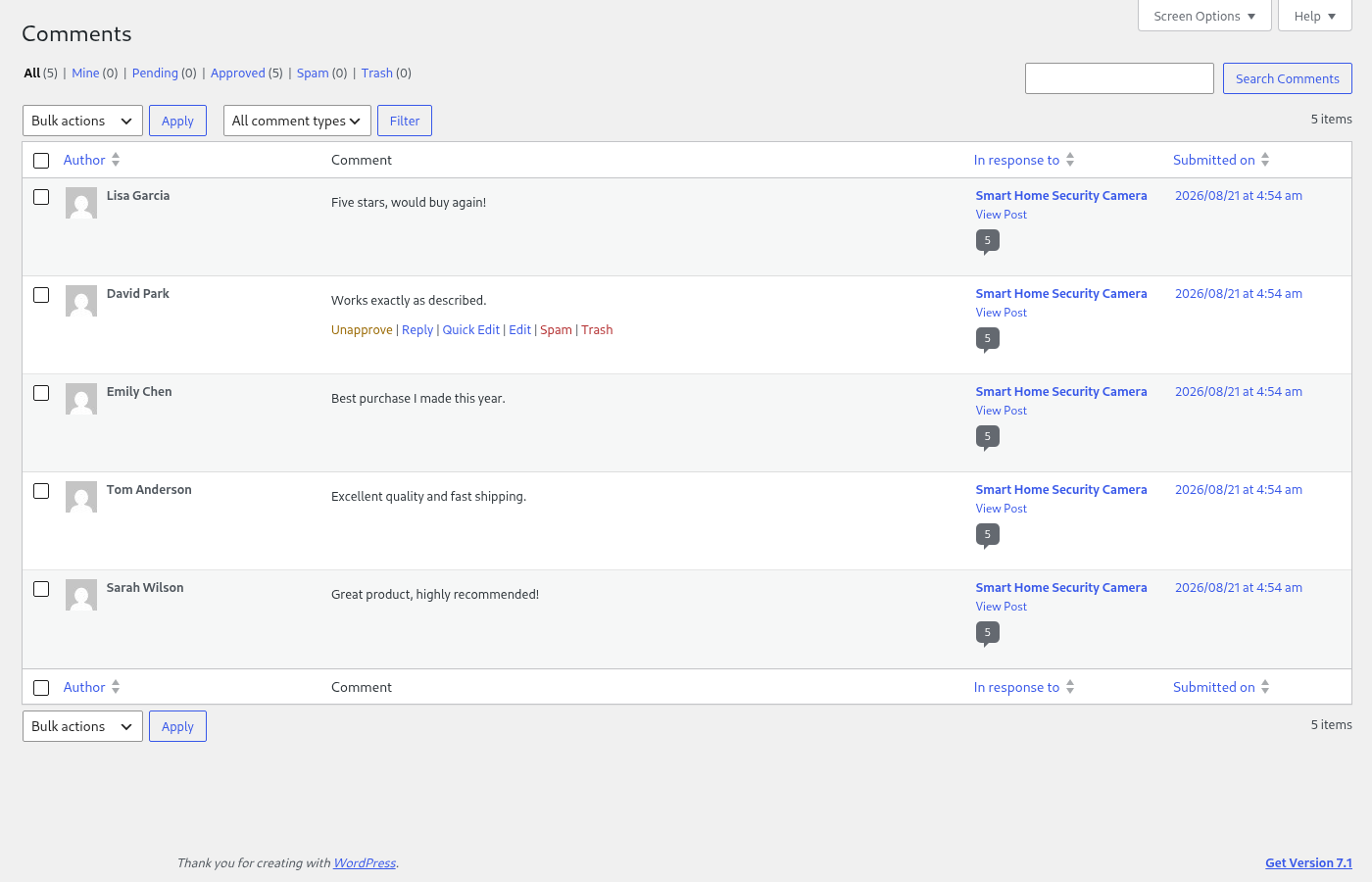Click Sarah Wilson's avatar image
This screenshot has width=1372, height=882.
[81, 595]
